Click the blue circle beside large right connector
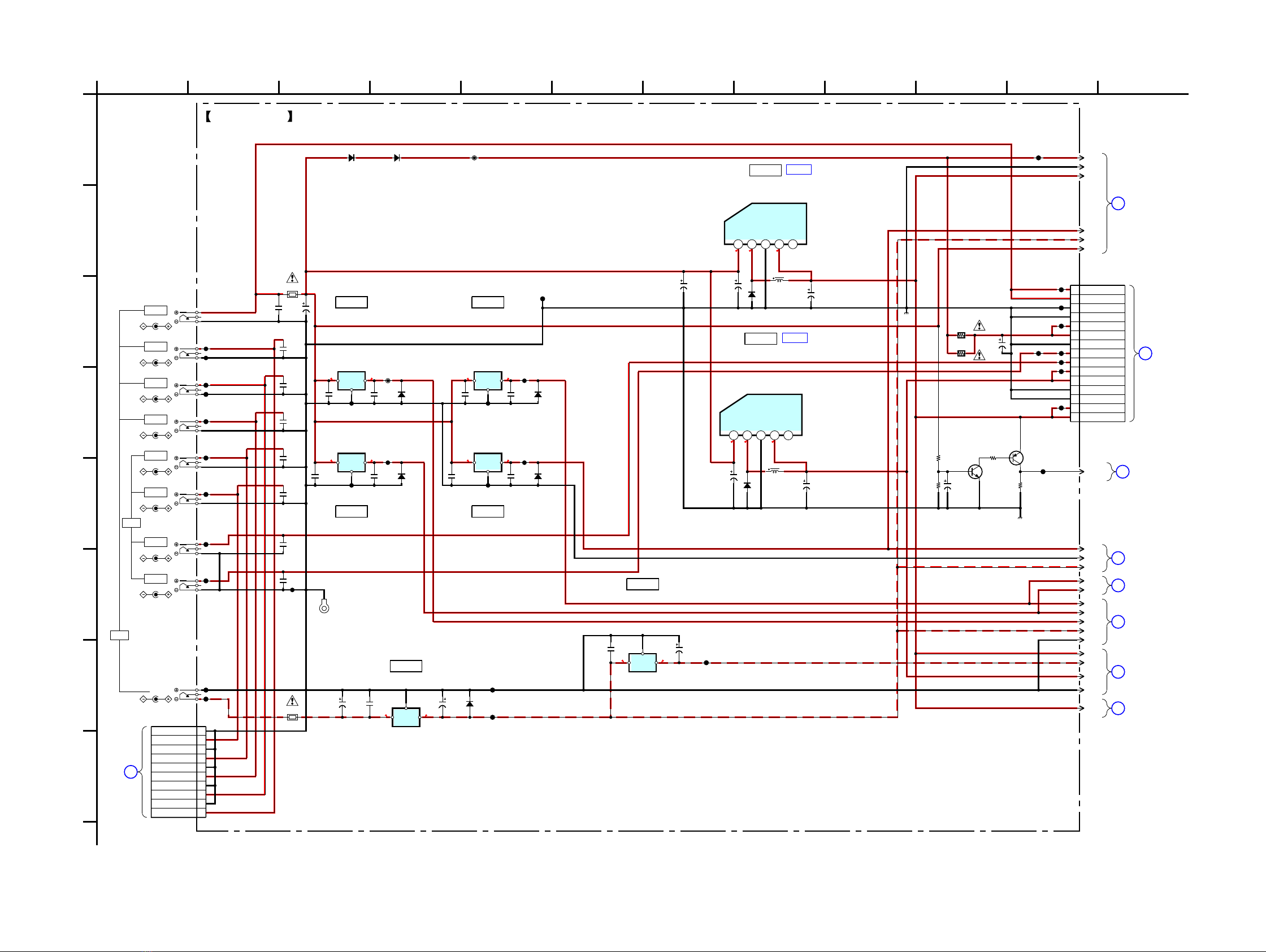Screen dimensions: 1266x952 pyautogui.click(x=1145, y=354)
